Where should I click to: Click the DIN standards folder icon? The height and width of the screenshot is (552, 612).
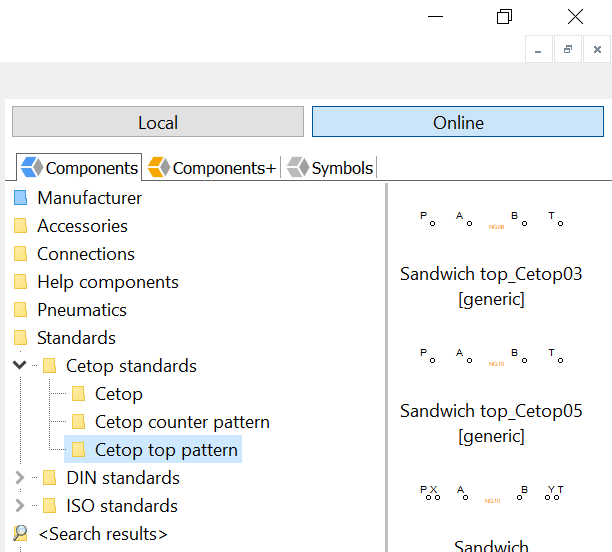pos(49,477)
